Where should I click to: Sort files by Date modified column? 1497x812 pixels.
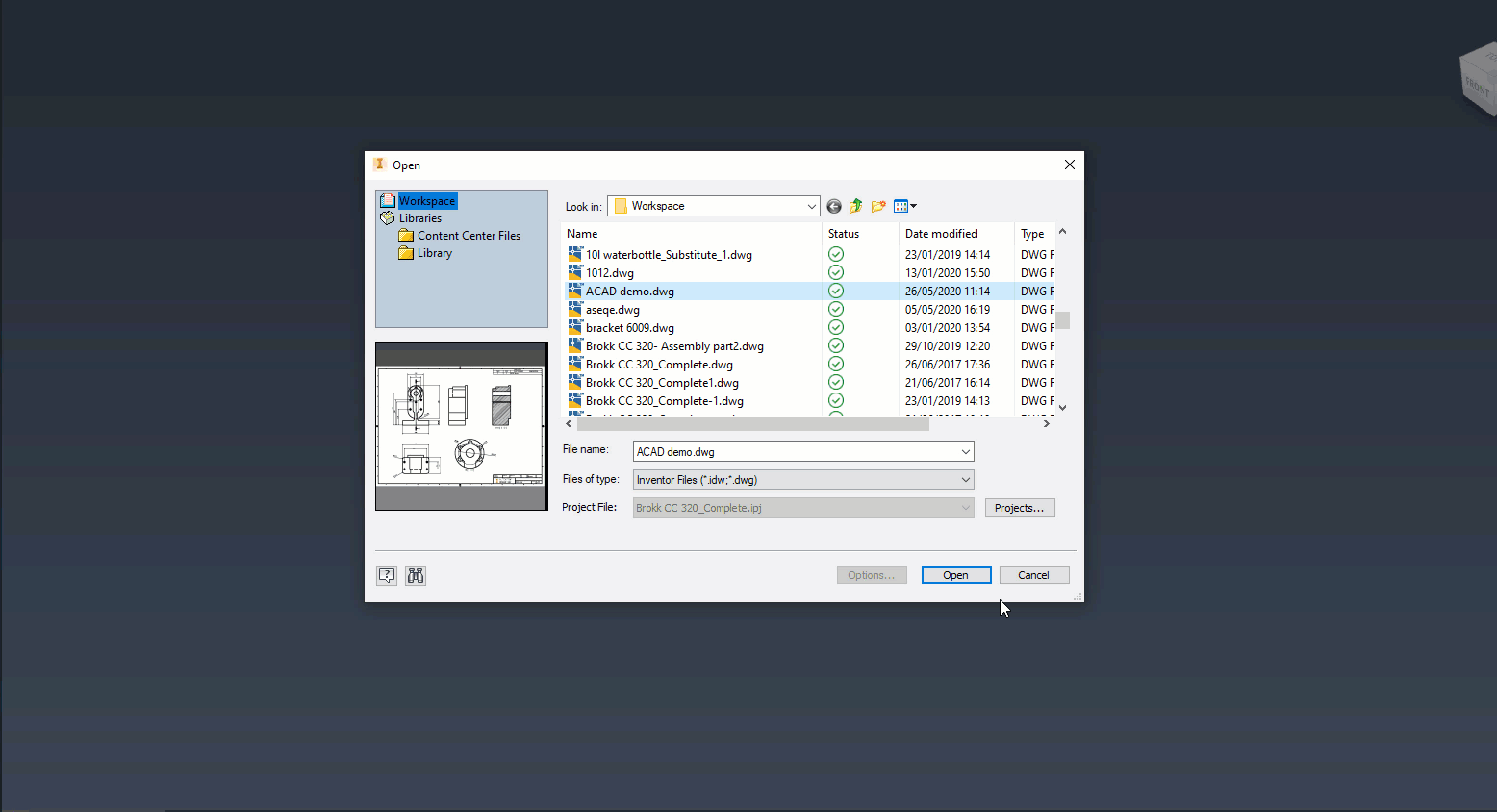pyautogui.click(x=941, y=234)
